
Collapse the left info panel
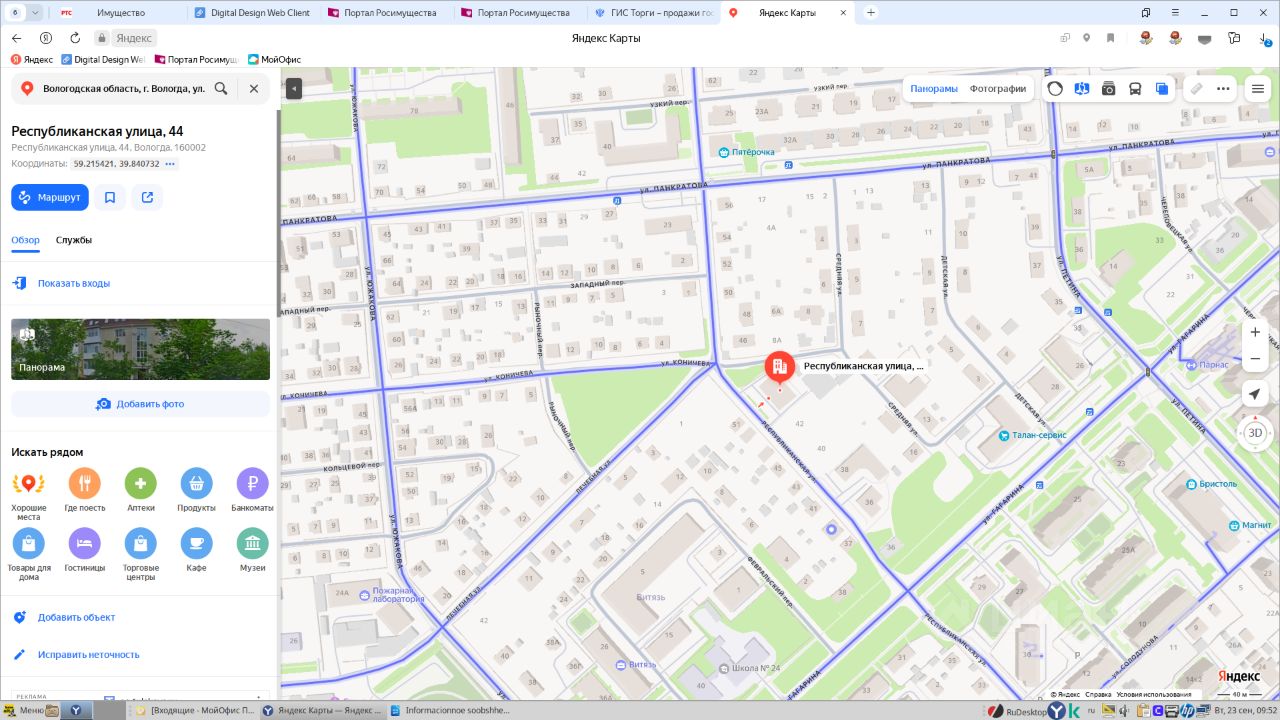pos(294,89)
